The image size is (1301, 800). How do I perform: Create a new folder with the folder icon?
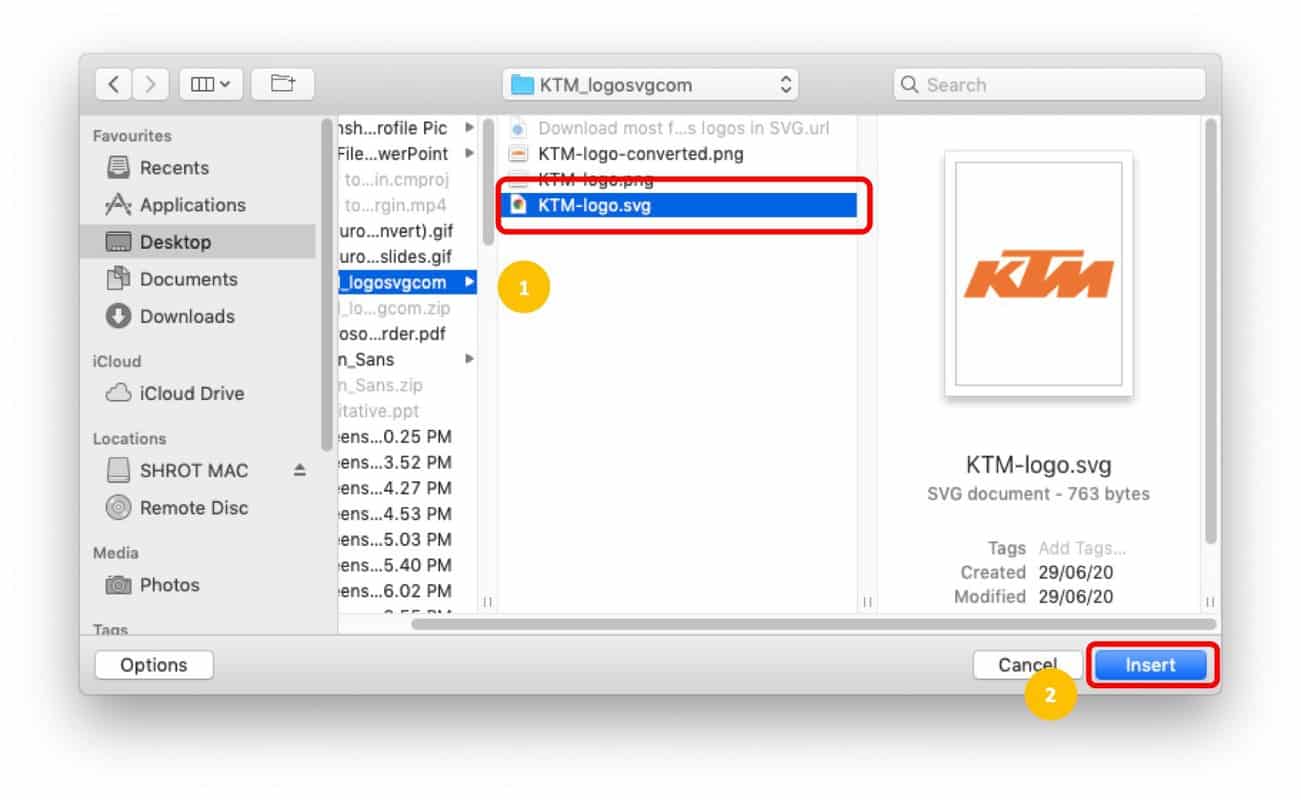pyautogui.click(x=282, y=84)
